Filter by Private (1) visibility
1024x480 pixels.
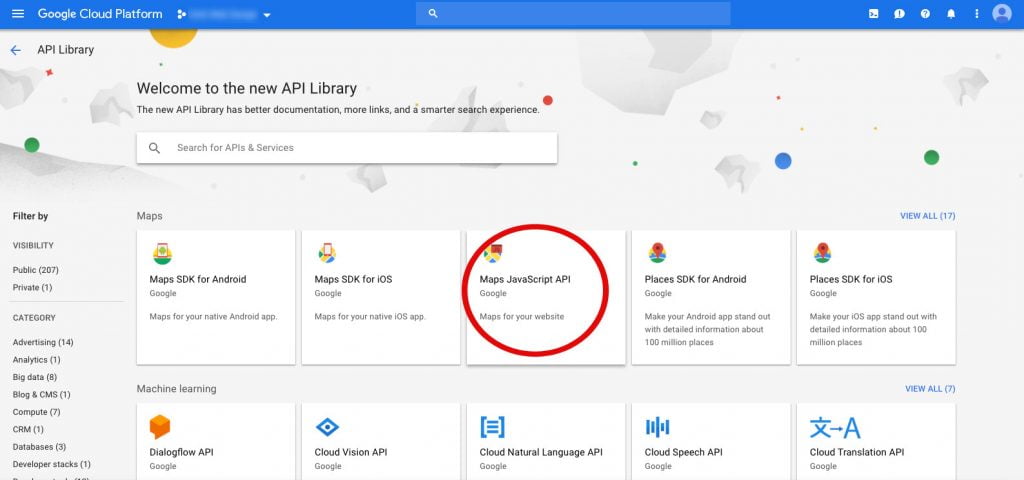[32, 287]
